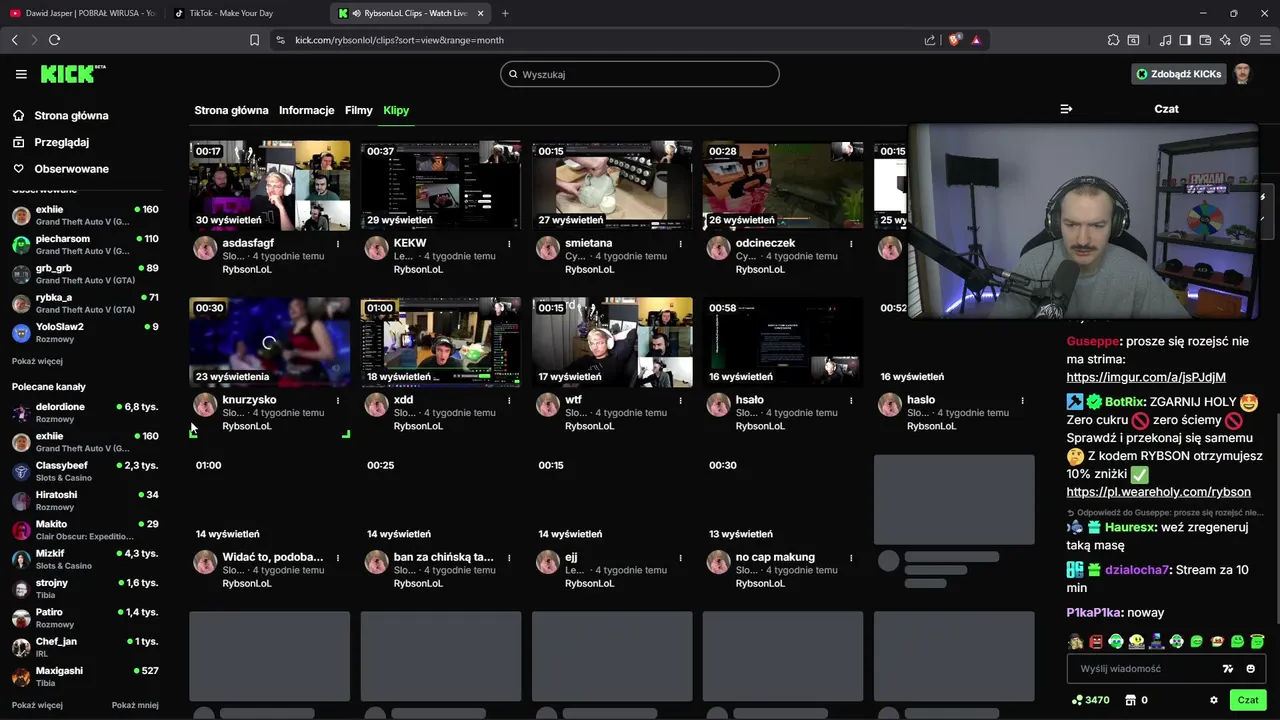Open options menu for clip hasło
The width and height of the screenshot is (1280, 720).
point(1022,400)
